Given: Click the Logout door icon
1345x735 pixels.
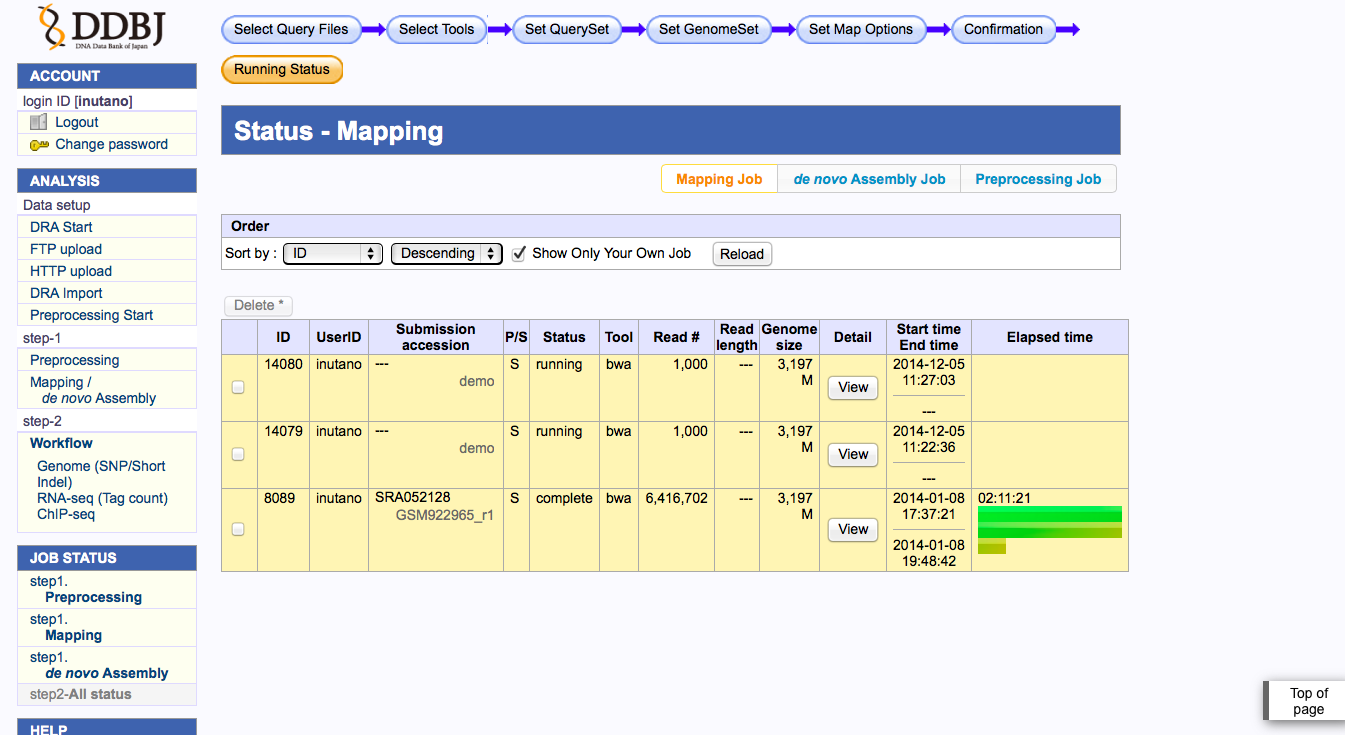Looking at the screenshot, I should click(x=38, y=122).
